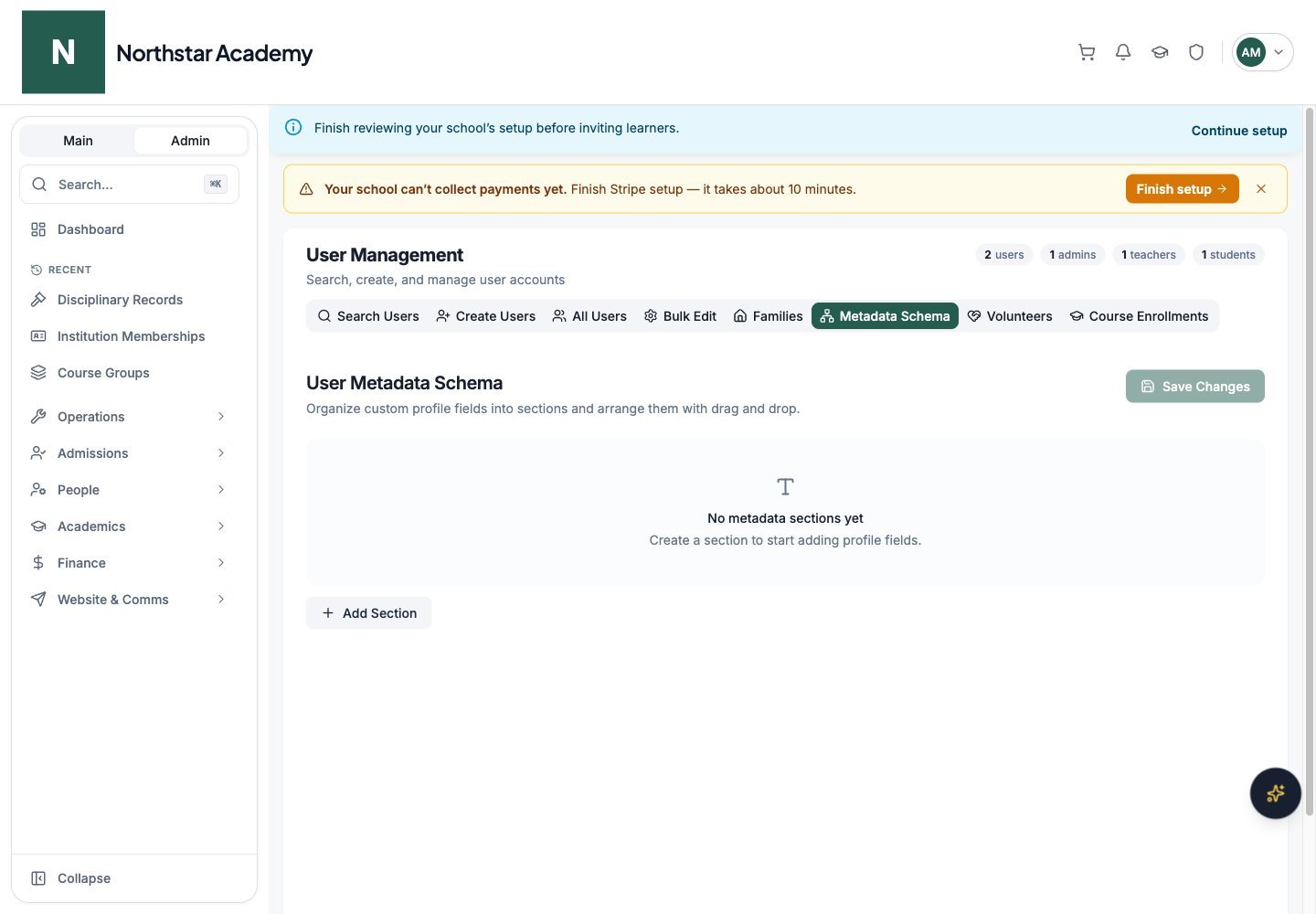Click the Save Changes button
This screenshot has width=1316, height=914.
pyautogui.click(x=1194, y=387)
